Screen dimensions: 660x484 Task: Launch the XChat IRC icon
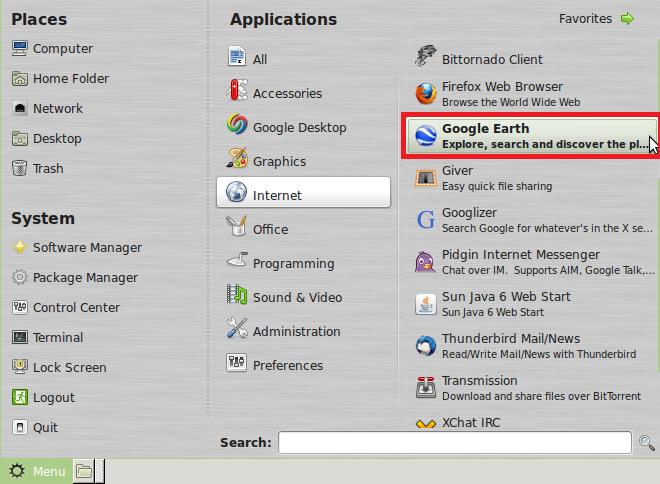pyautogui.click(x=426, y=423)
